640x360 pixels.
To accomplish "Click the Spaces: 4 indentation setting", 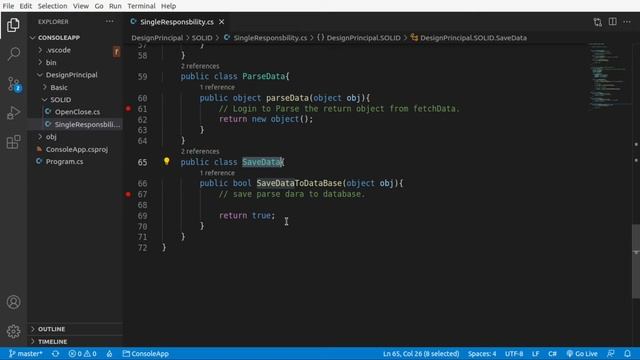I will click(482, 353).
